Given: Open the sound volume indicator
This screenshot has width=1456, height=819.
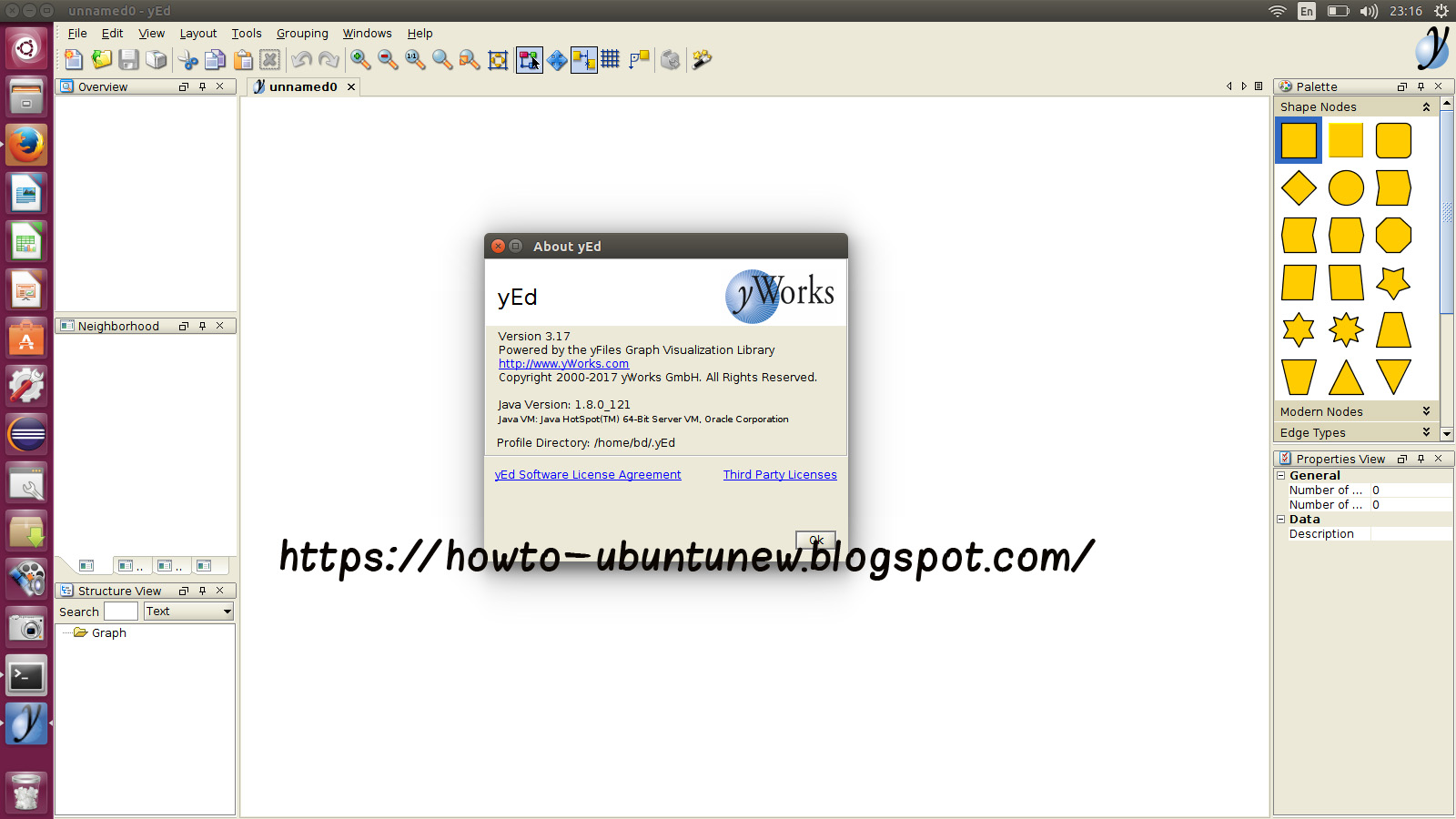Looking at the screenshot, I should 1369,11.
